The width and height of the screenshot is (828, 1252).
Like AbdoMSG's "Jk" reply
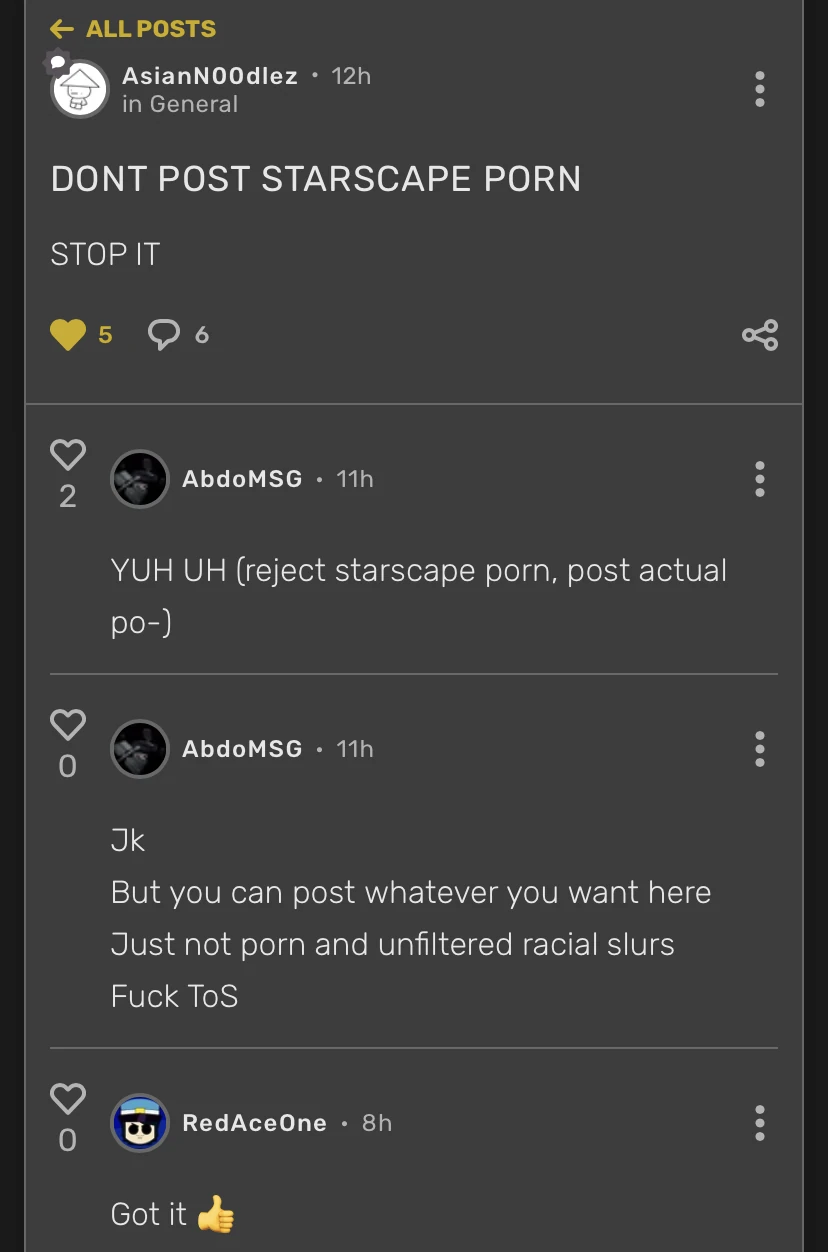68,725
